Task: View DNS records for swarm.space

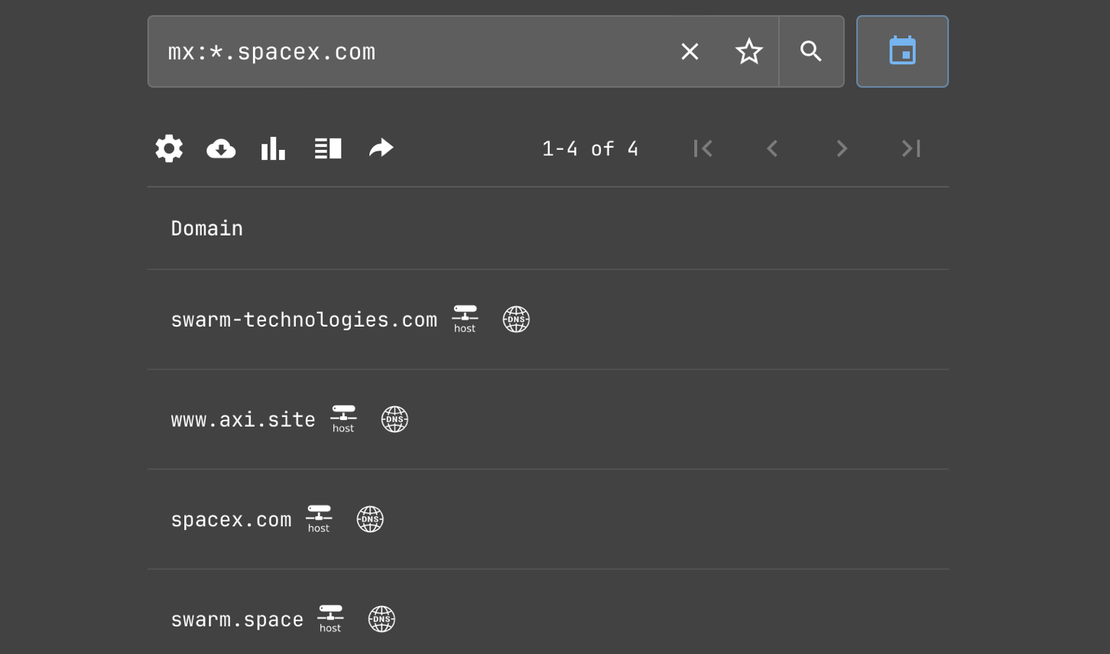Action: (381, 618)
